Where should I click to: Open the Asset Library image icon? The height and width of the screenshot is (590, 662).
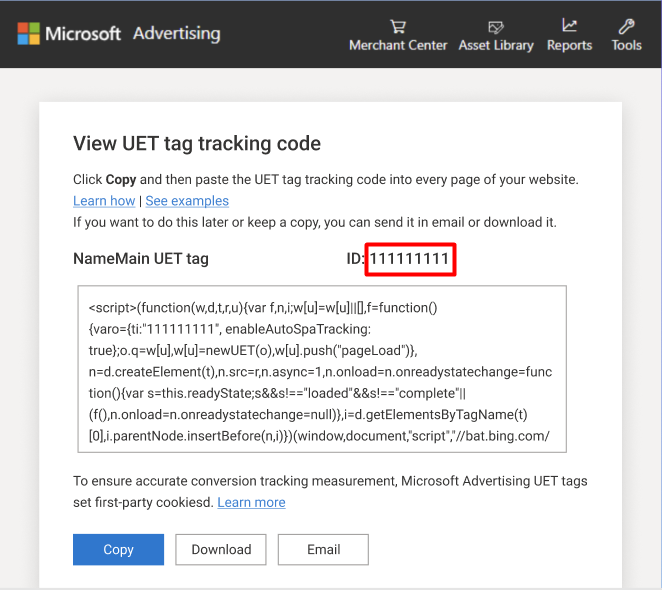[496, 27]
